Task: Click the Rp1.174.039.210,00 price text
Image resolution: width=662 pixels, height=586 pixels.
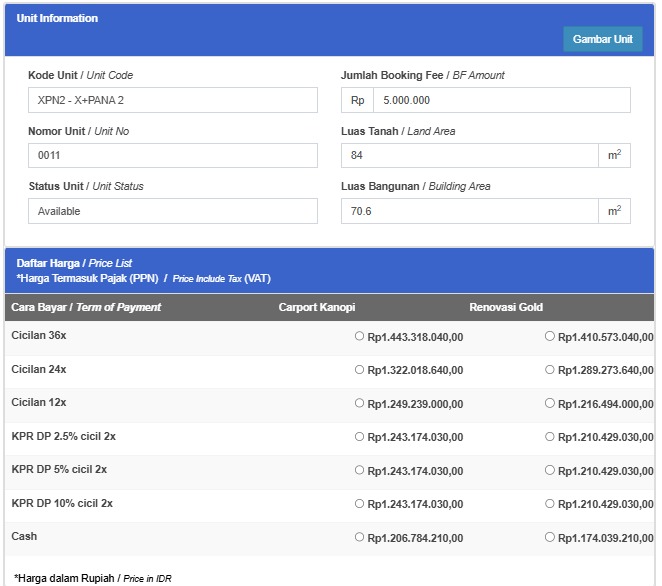Action: 606,538
